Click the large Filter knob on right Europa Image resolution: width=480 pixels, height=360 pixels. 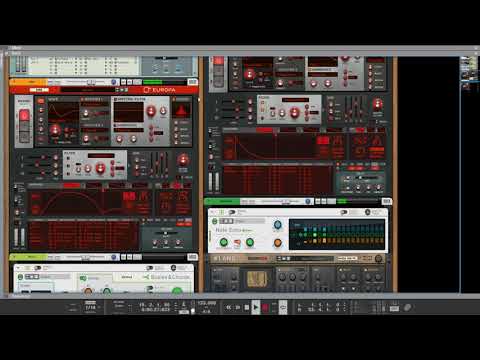pyautogui.click(x=294, y=113)
